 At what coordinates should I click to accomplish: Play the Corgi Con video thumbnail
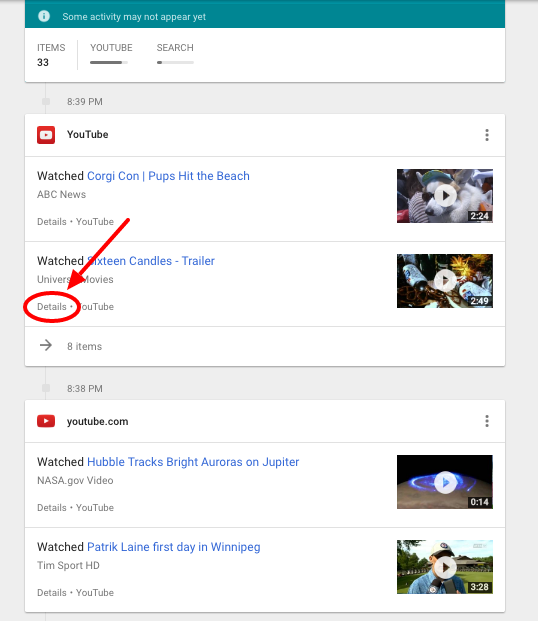(445, 196)
